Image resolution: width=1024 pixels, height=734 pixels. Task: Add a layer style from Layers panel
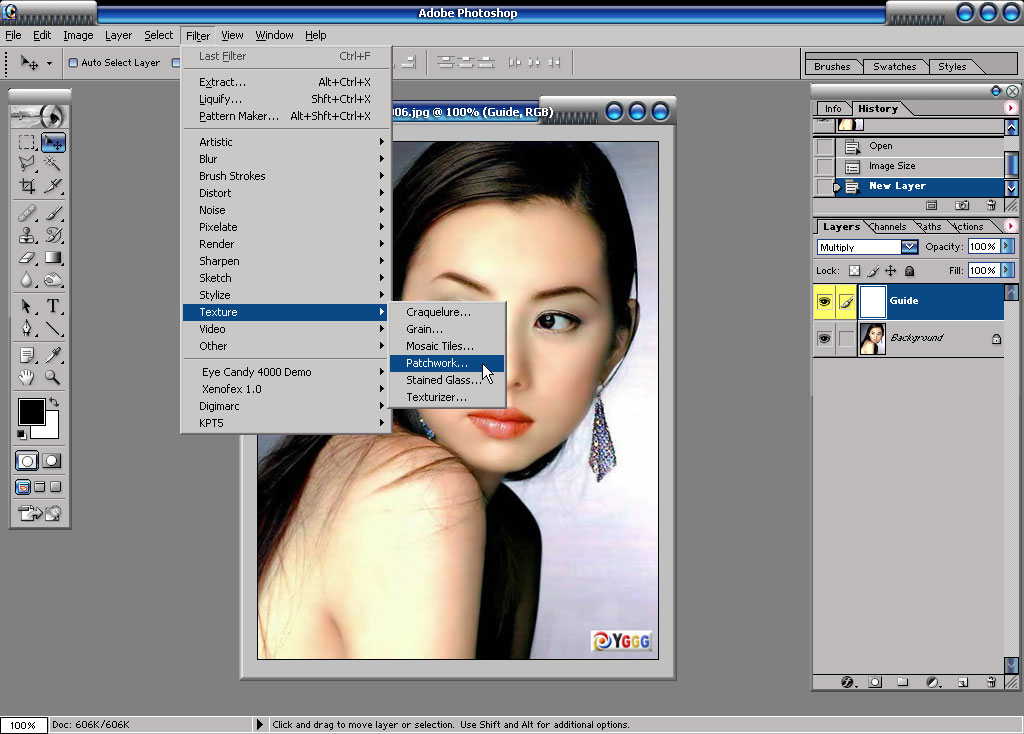click(848, 682)
